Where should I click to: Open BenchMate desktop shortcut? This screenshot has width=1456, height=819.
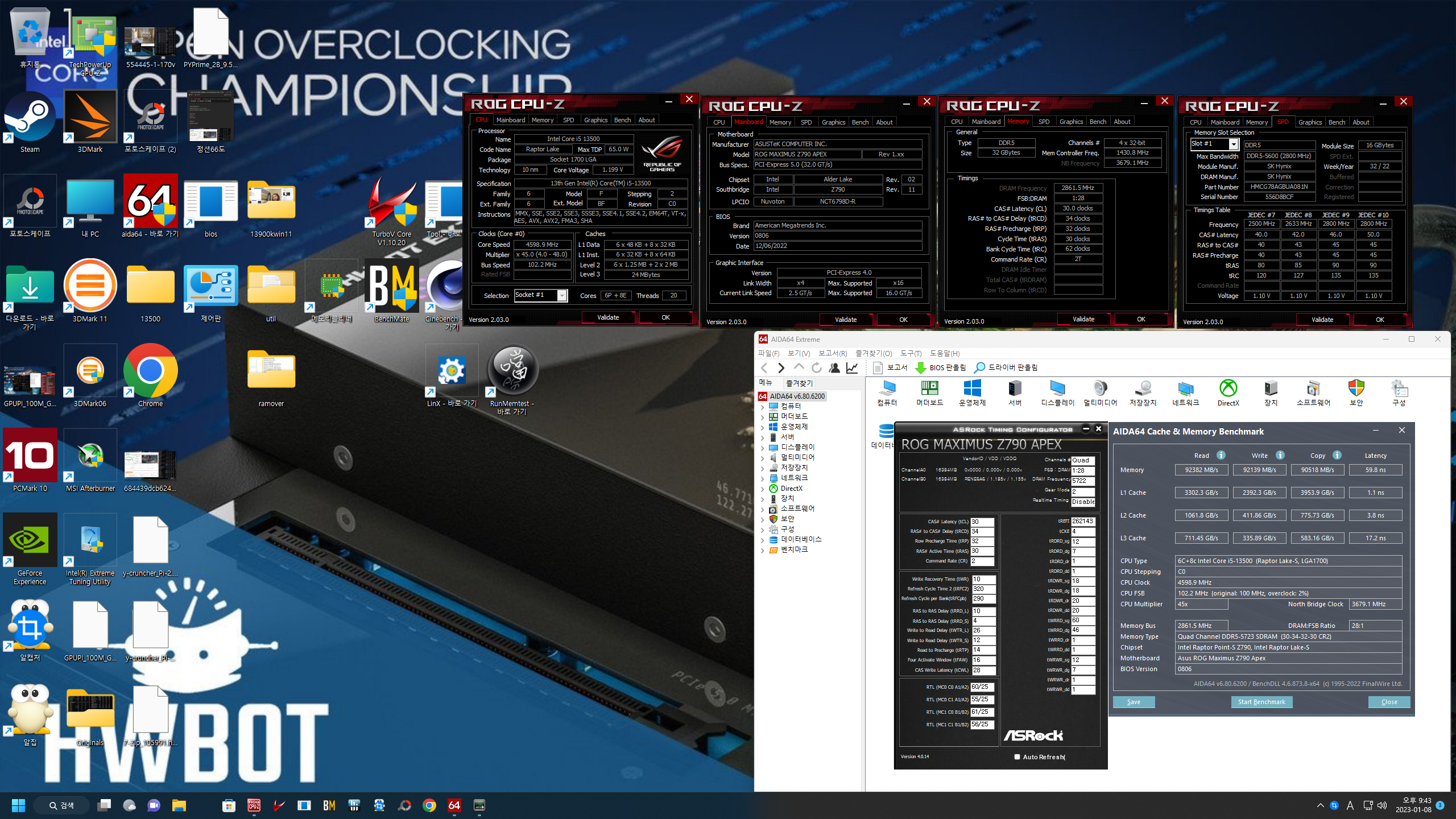(392, 291)
